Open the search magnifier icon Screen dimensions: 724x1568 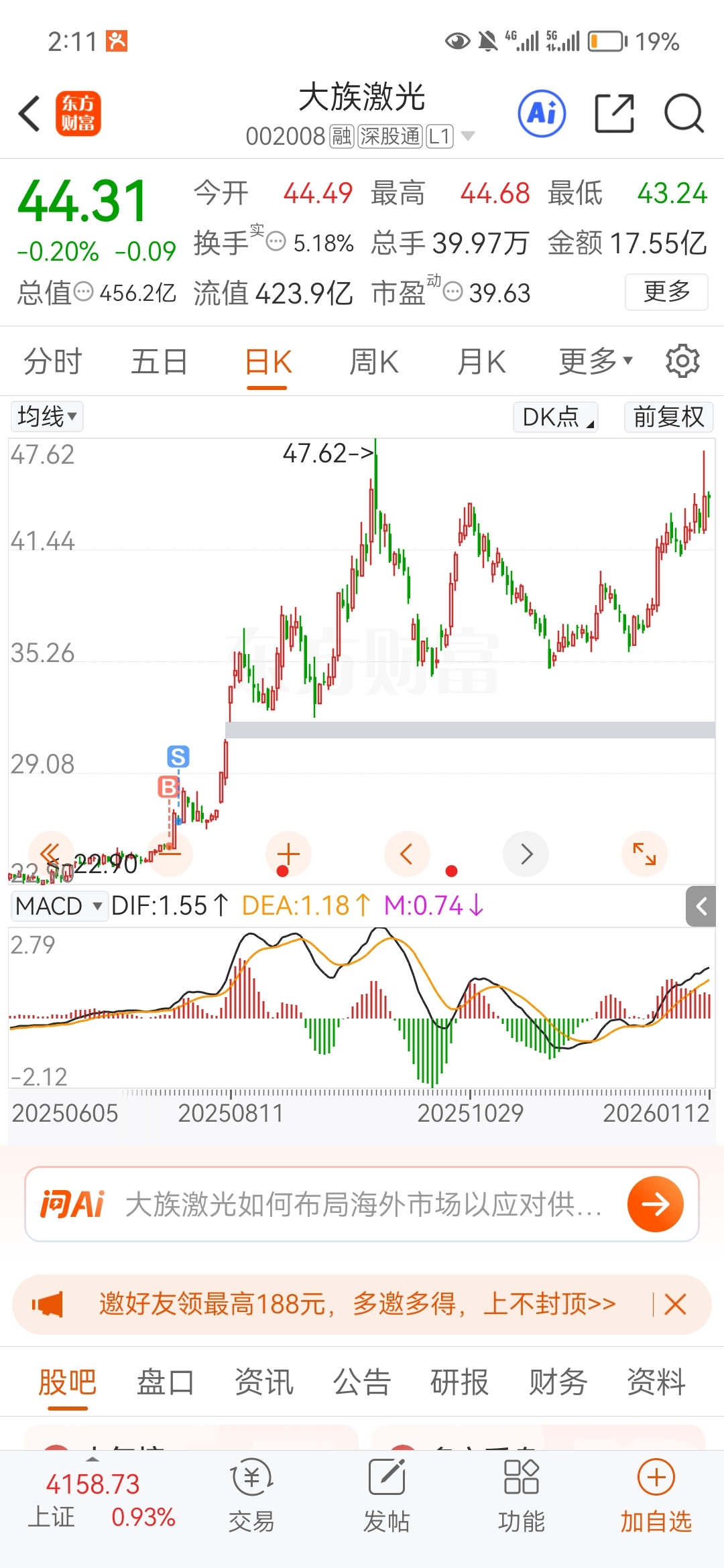[684, 113]
